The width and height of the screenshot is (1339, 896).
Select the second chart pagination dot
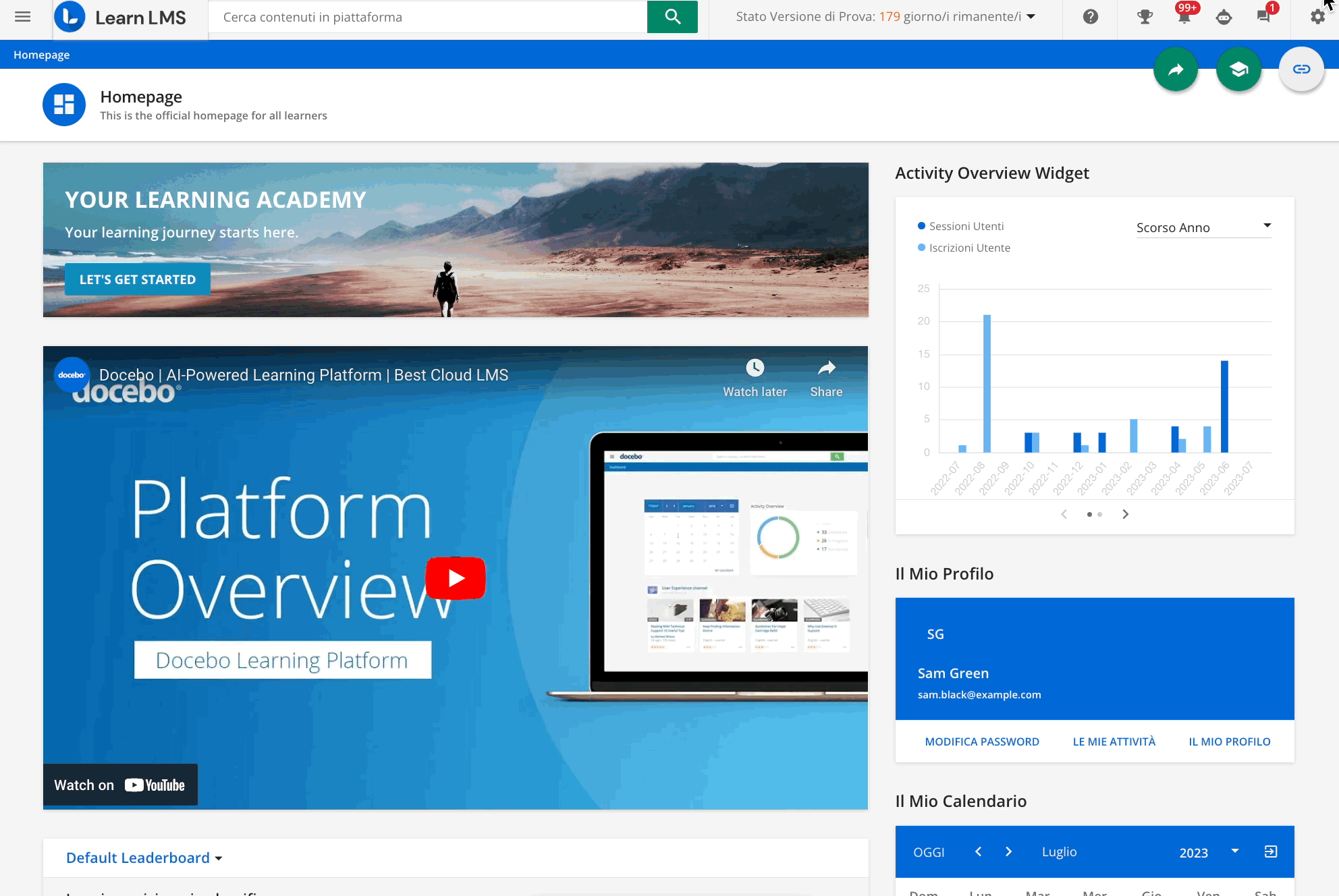point(1100,514)
